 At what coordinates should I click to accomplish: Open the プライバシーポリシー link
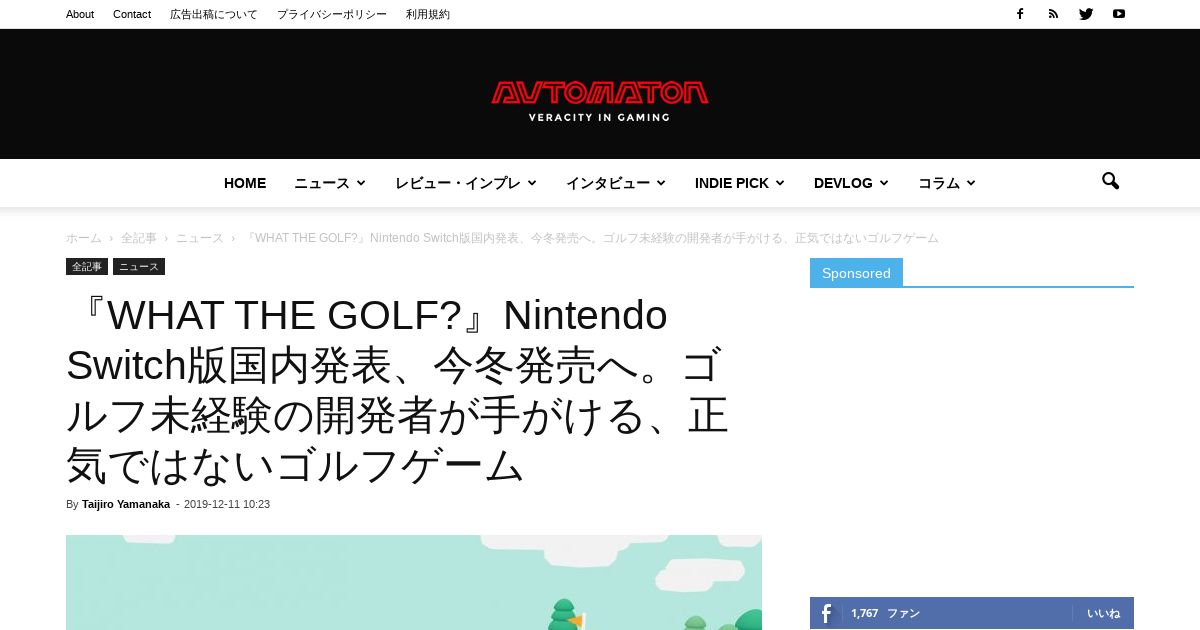point(332,14)
